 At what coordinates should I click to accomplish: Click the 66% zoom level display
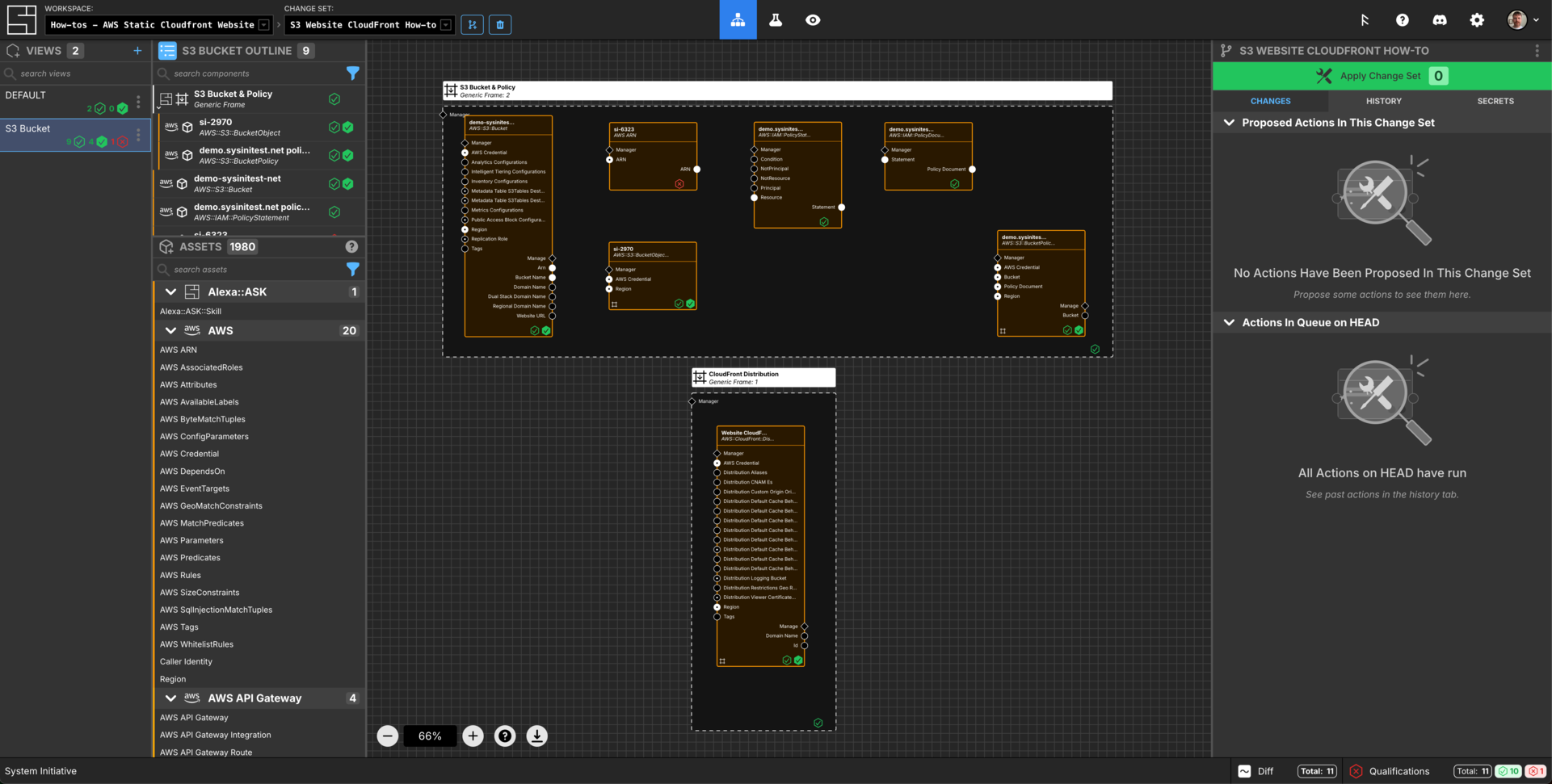(430, 736)
